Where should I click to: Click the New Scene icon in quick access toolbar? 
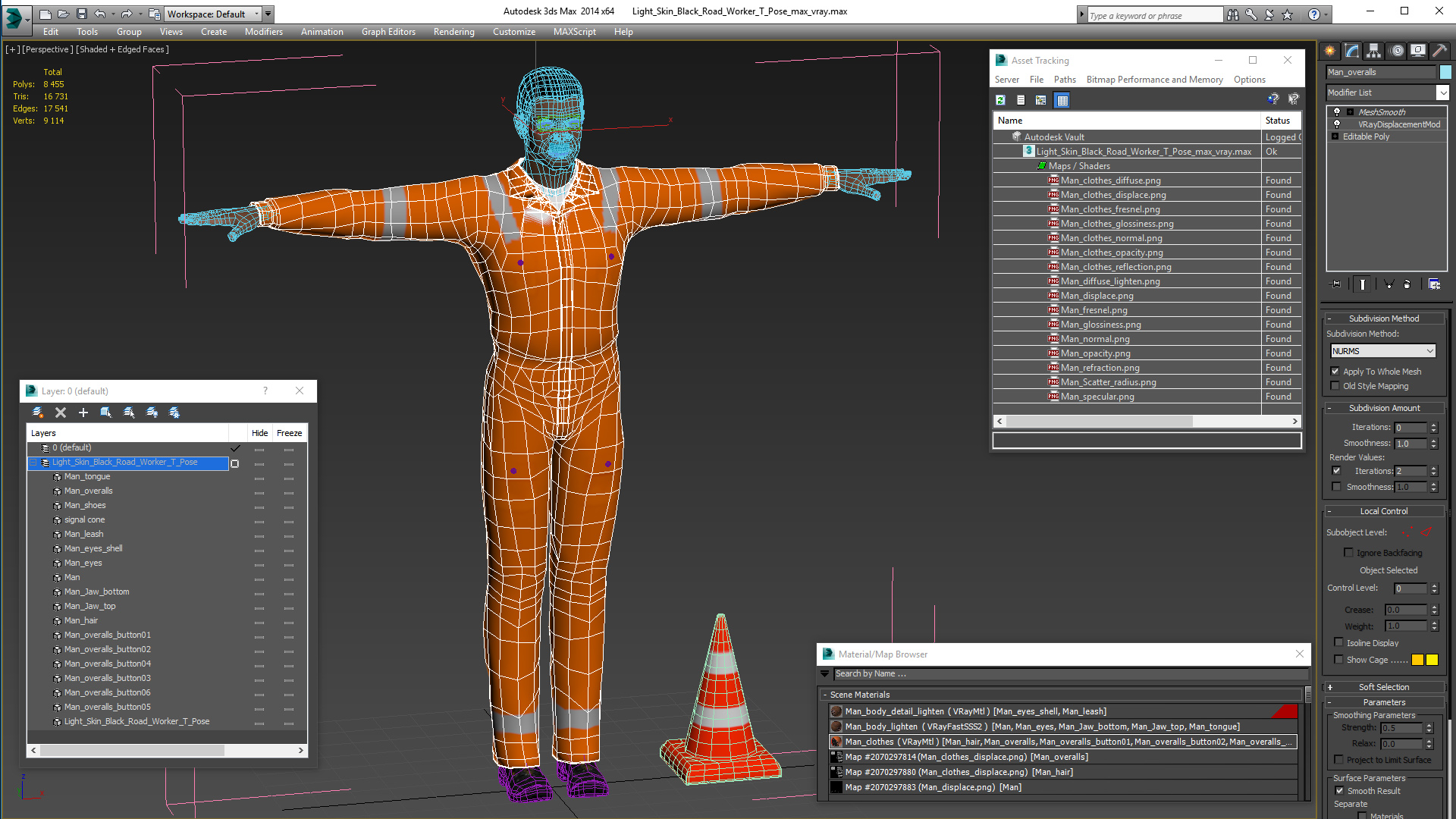point(45,14)
